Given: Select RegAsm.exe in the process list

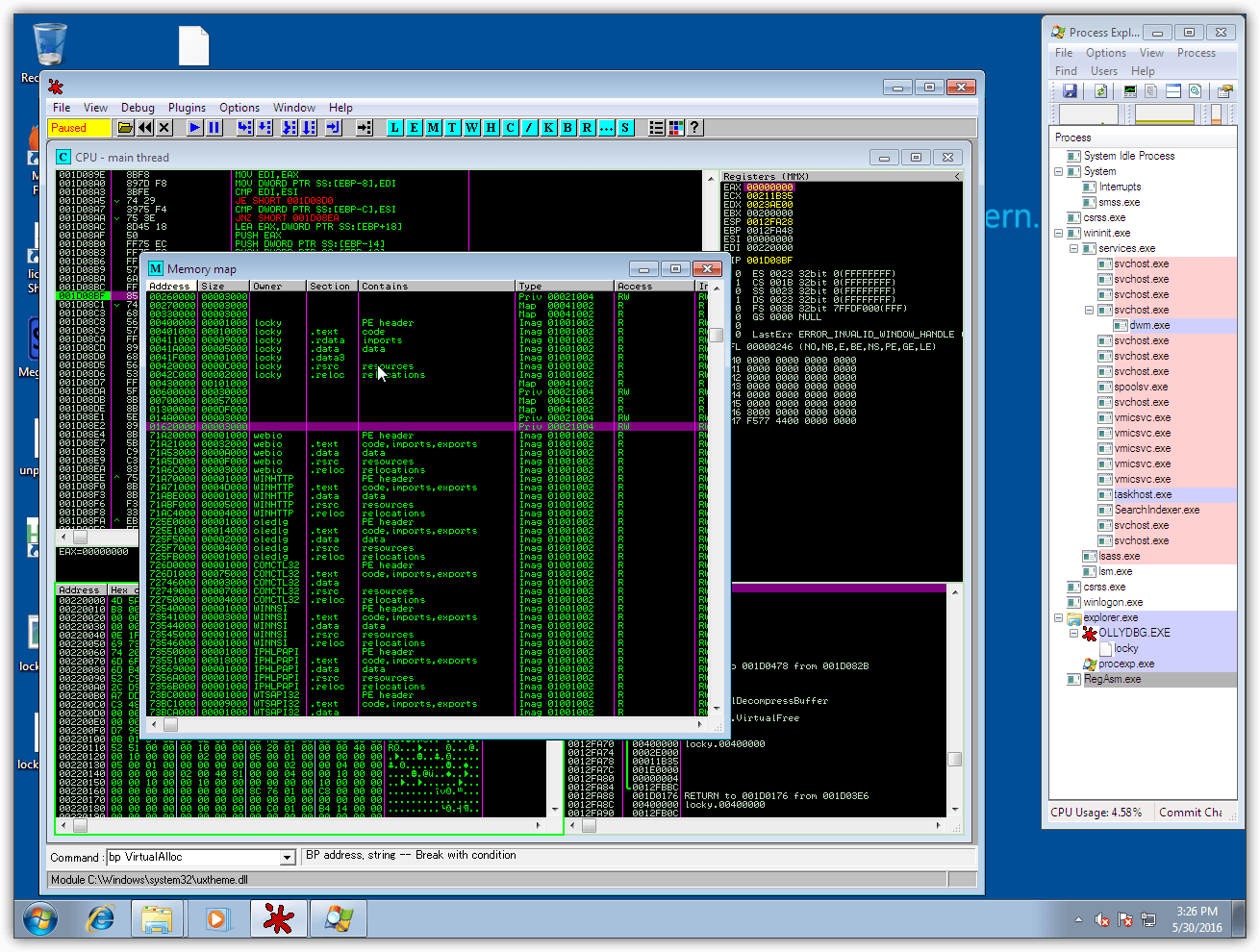Looking at the screenshot, I should click(1112, 679).
